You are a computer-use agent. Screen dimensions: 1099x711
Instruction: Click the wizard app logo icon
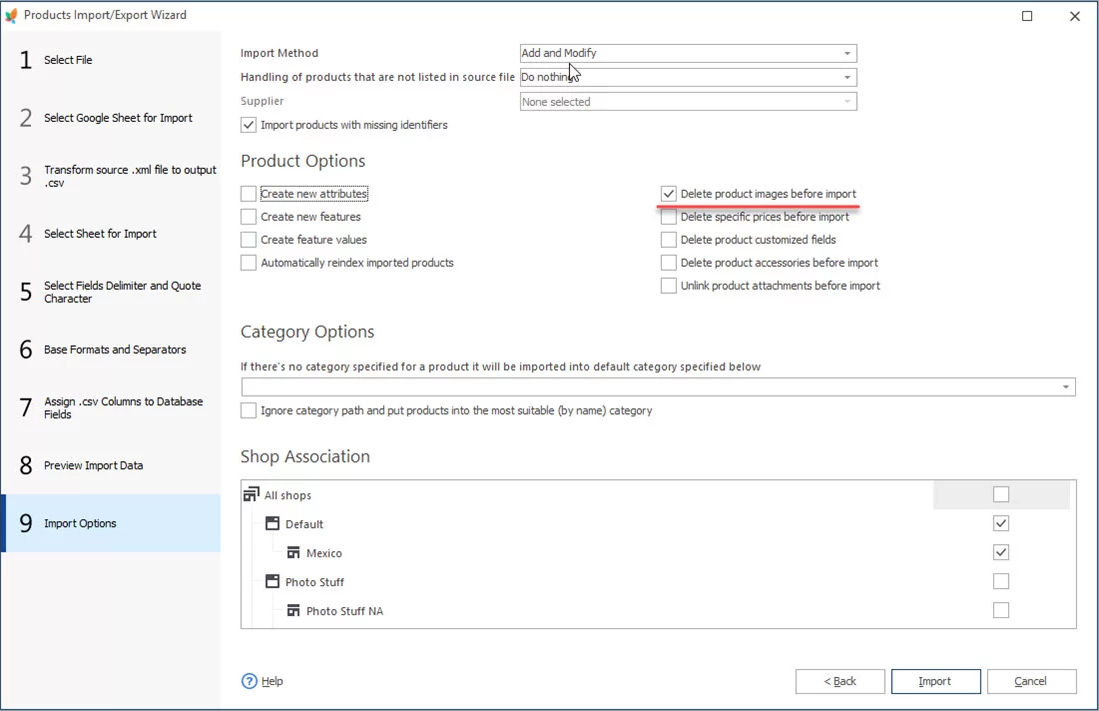(11, 16)
